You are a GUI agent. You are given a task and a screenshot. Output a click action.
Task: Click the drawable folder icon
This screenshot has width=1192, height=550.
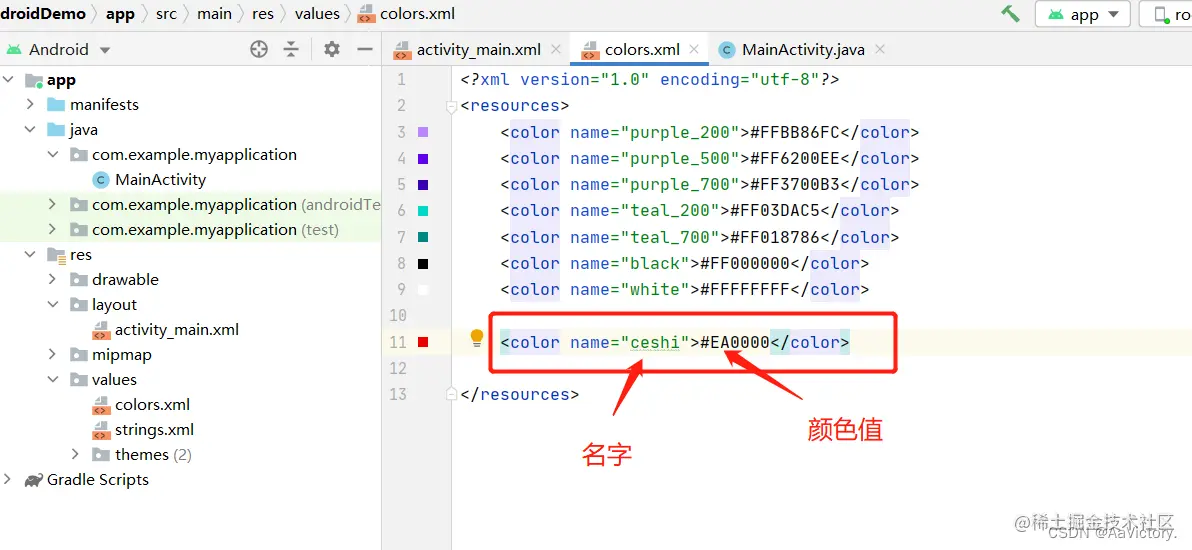[78, 279]
